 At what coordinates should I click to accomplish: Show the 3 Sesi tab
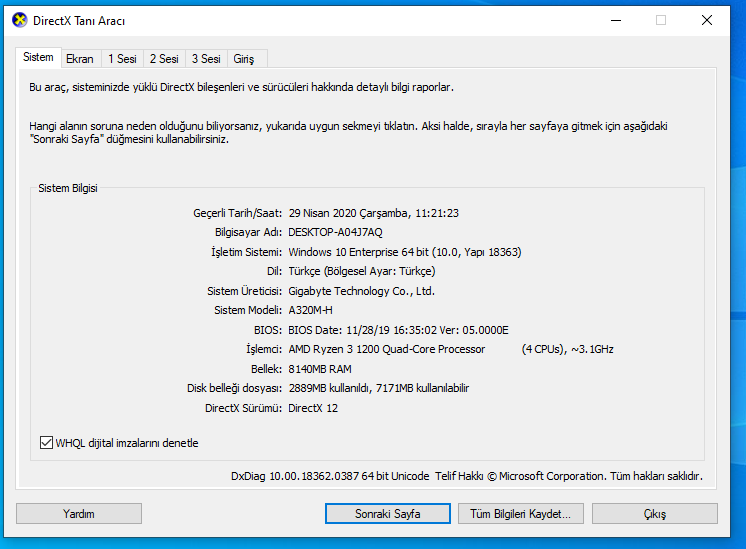206,59
